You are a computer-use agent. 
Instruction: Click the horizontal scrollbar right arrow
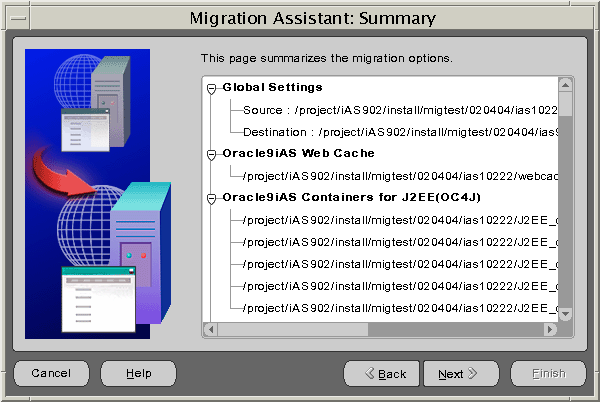point(550,329)
